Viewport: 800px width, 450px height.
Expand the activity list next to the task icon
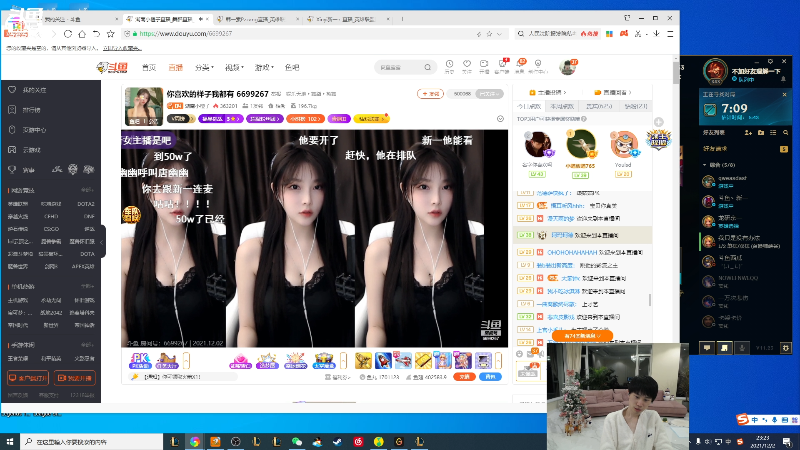click(x=186, y=361)
